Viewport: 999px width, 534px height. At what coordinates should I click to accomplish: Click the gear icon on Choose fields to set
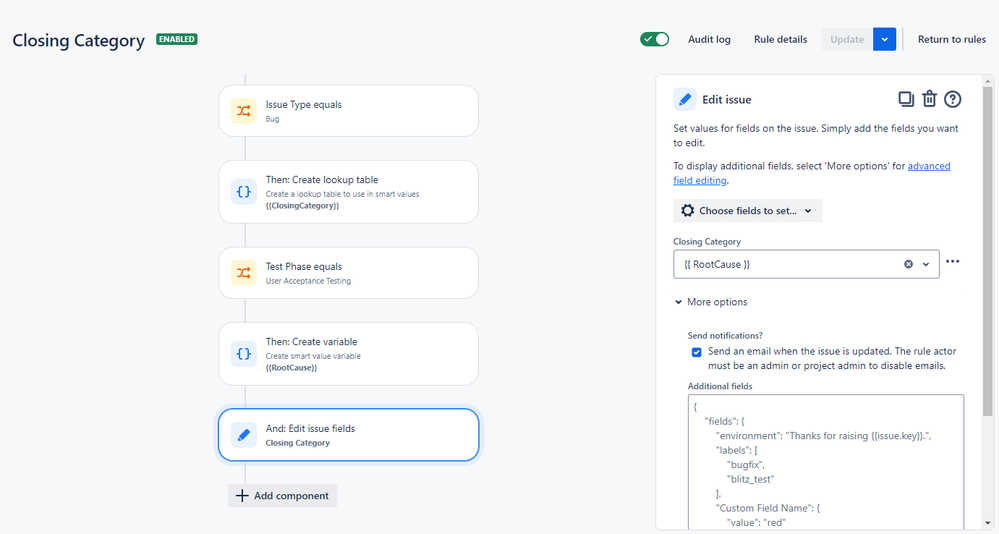pyautogui.click(x=687, y=210)
